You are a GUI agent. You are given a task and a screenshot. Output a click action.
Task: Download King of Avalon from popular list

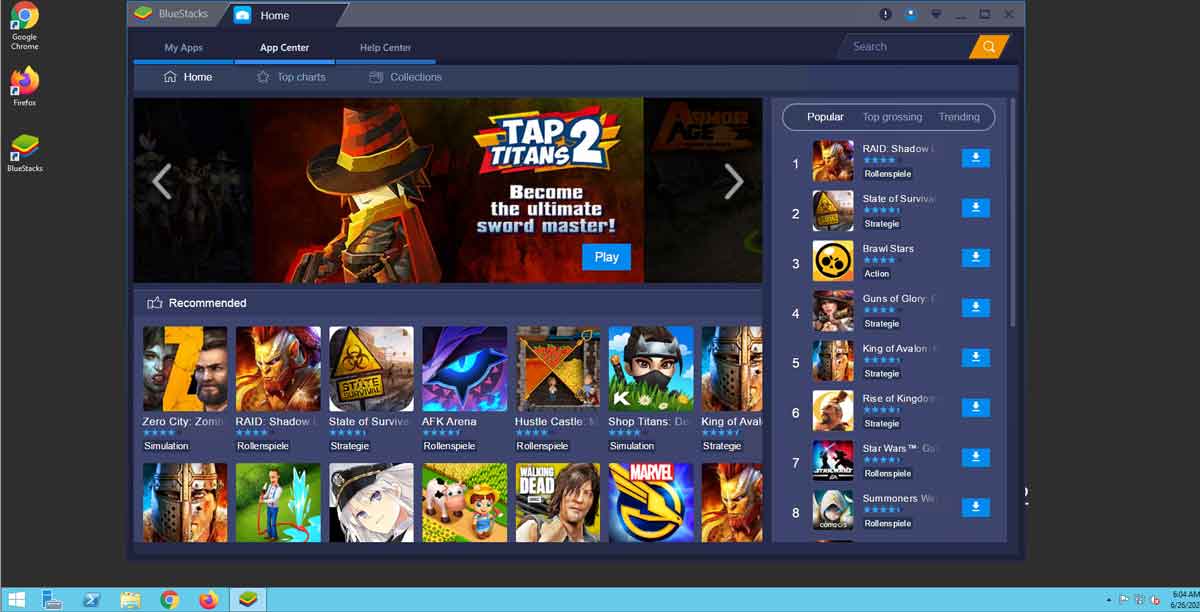(x=975, y=358)
